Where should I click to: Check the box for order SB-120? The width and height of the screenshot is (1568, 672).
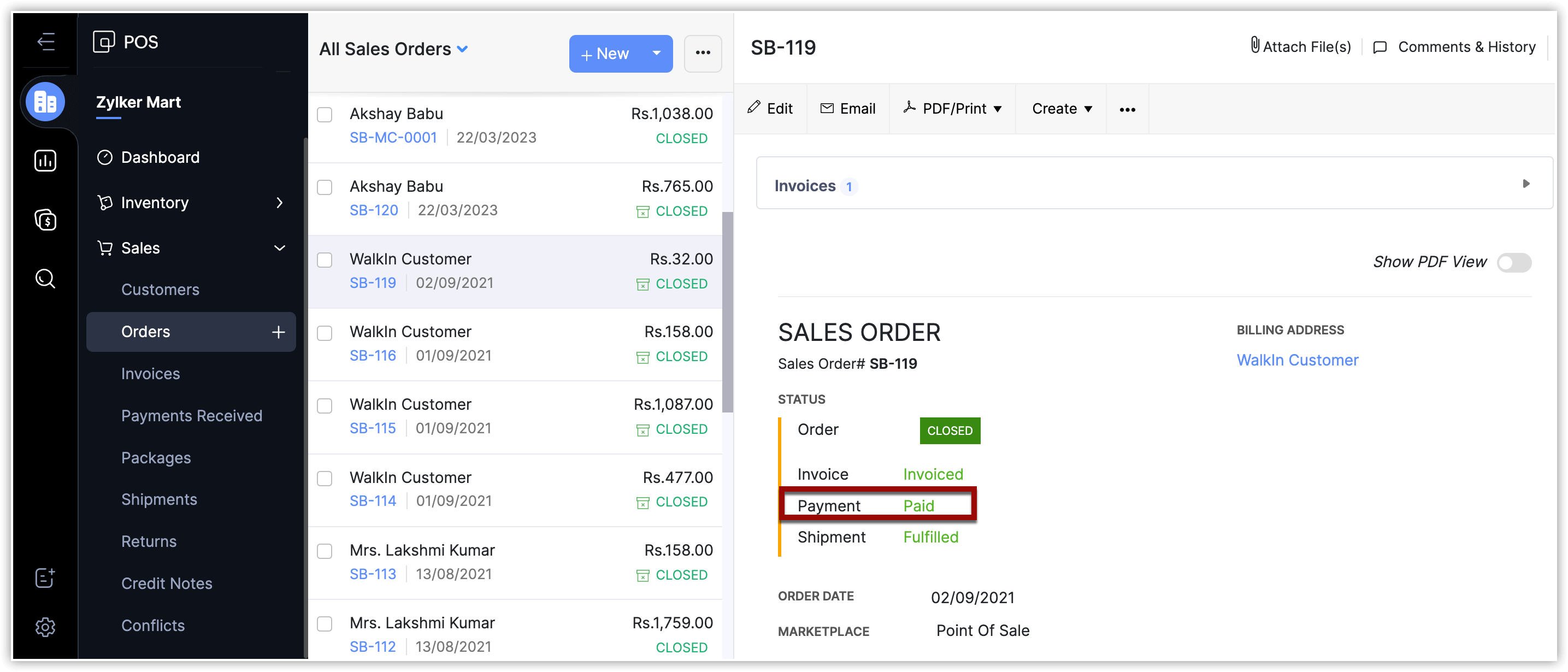pyautogui.click(x=325, y=187)
